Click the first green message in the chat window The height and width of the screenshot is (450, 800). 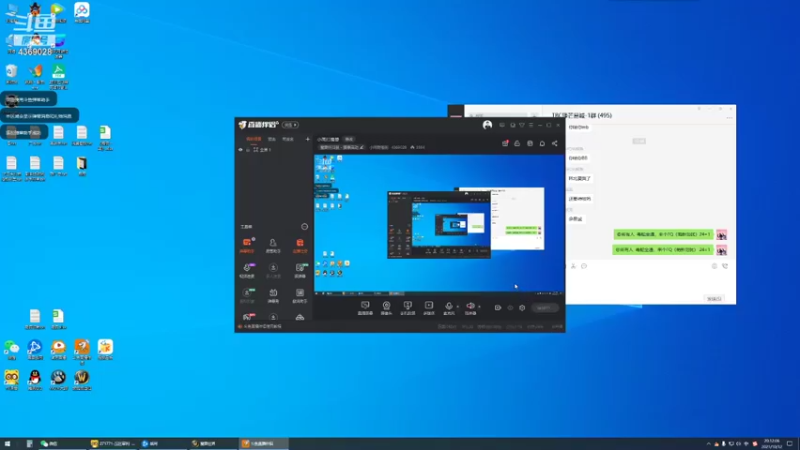point(663,234)
